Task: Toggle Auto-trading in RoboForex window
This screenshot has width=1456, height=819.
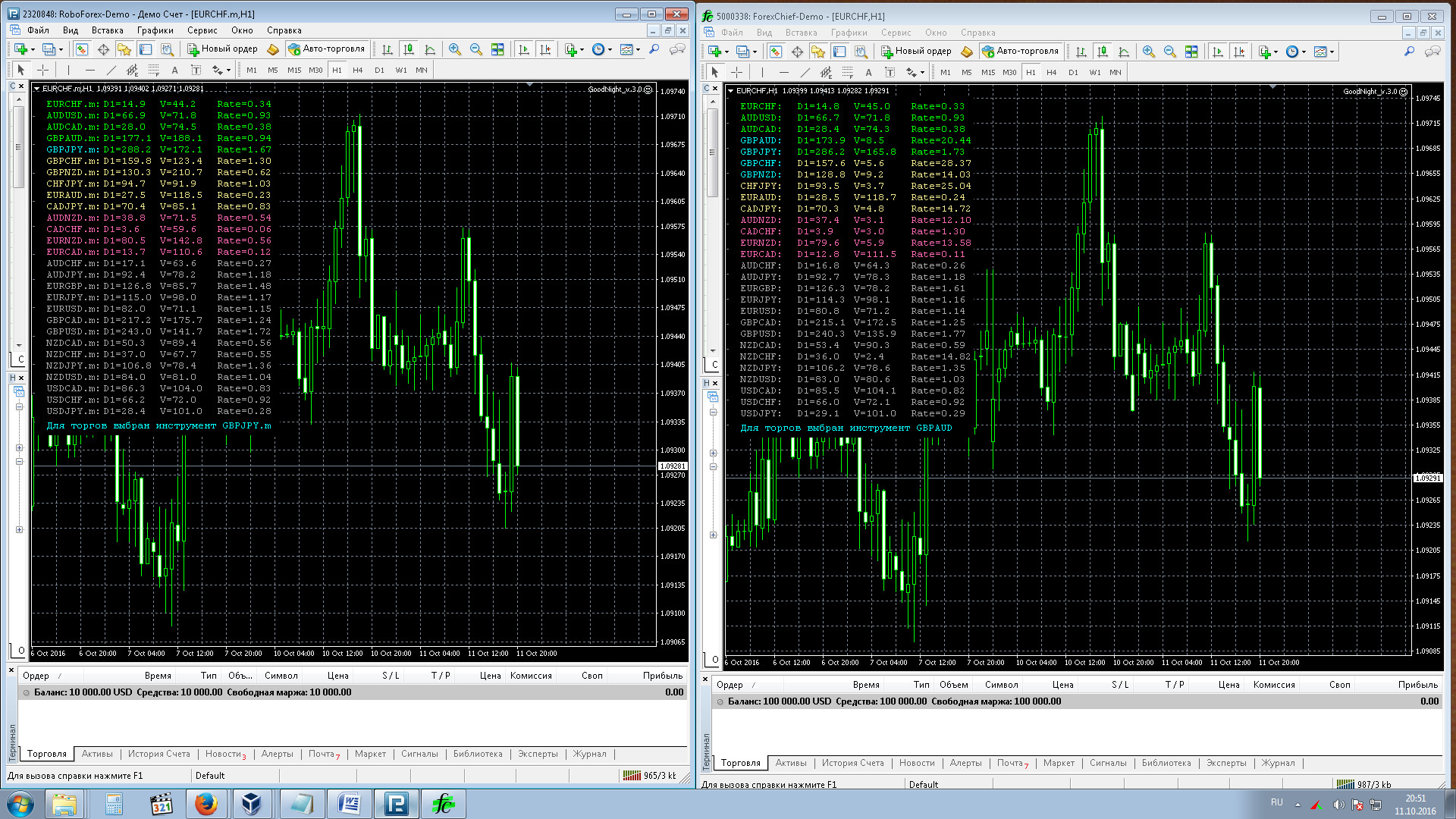Action: (x=326, y=49)
